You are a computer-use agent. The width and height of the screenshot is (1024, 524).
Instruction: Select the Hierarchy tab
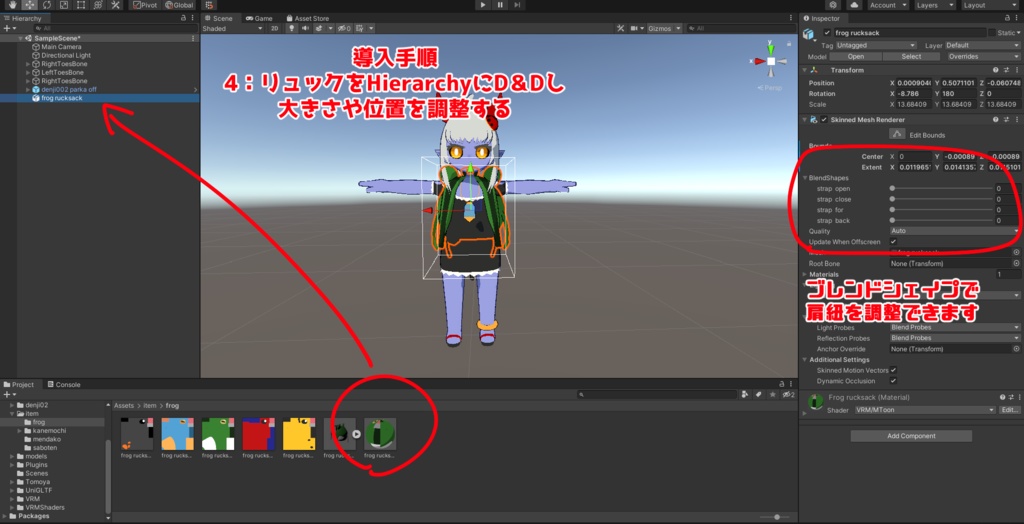tap(23, 18)
